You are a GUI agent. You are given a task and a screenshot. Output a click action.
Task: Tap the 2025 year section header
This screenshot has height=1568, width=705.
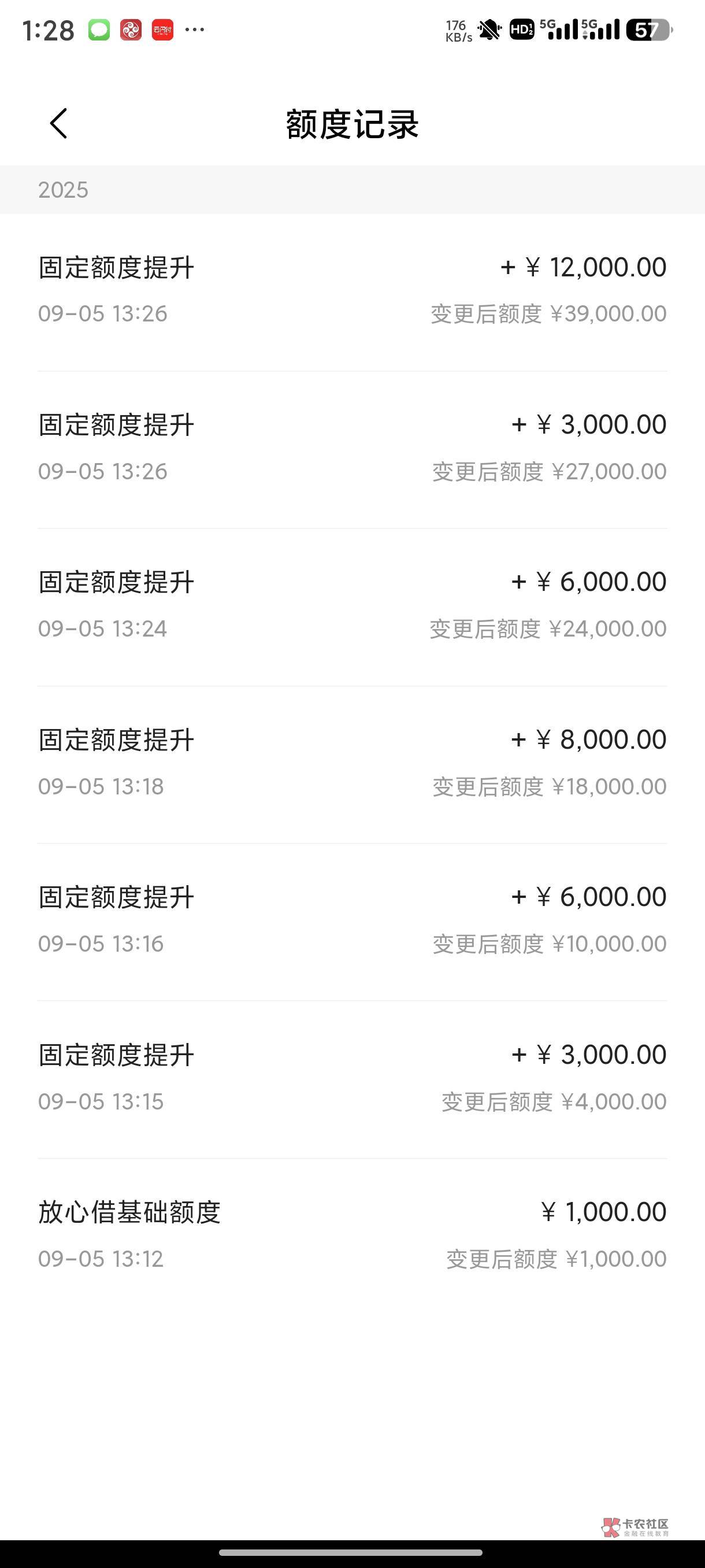click(63, 190)
